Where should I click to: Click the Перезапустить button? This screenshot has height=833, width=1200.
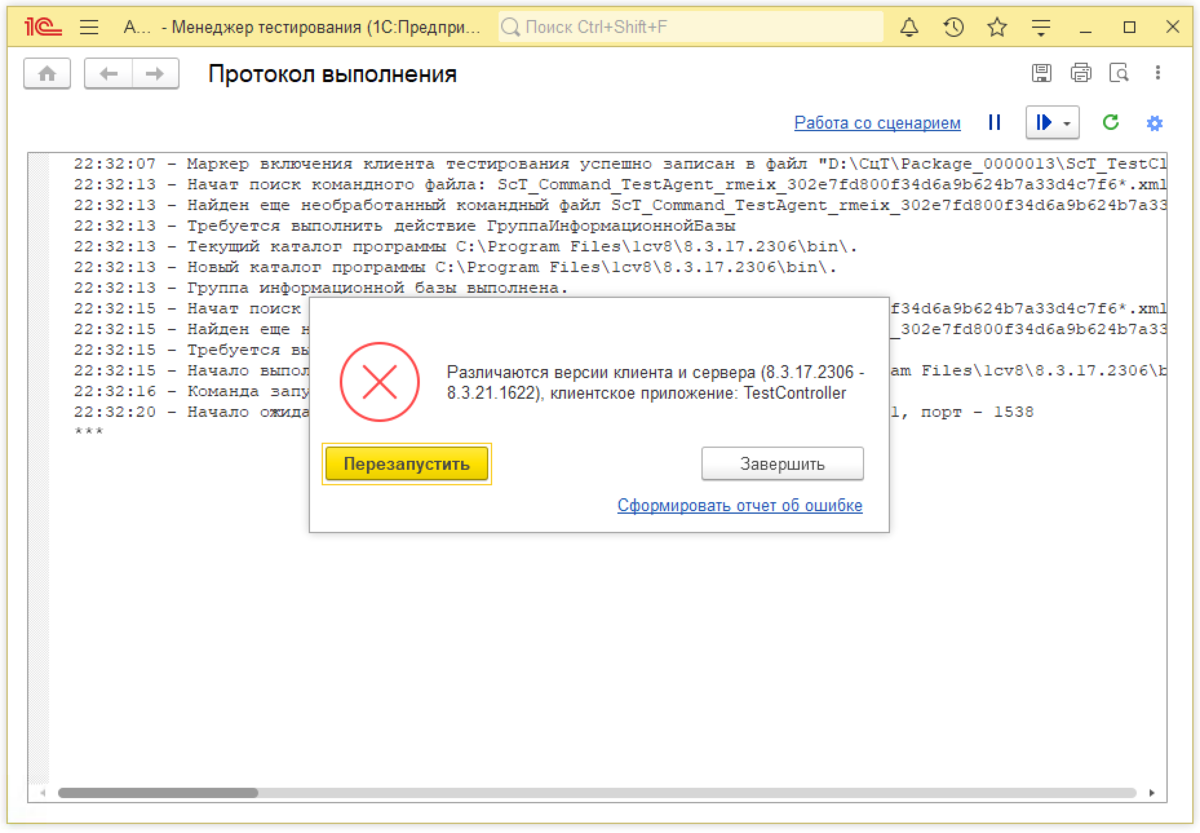click(x=406, y=463)
